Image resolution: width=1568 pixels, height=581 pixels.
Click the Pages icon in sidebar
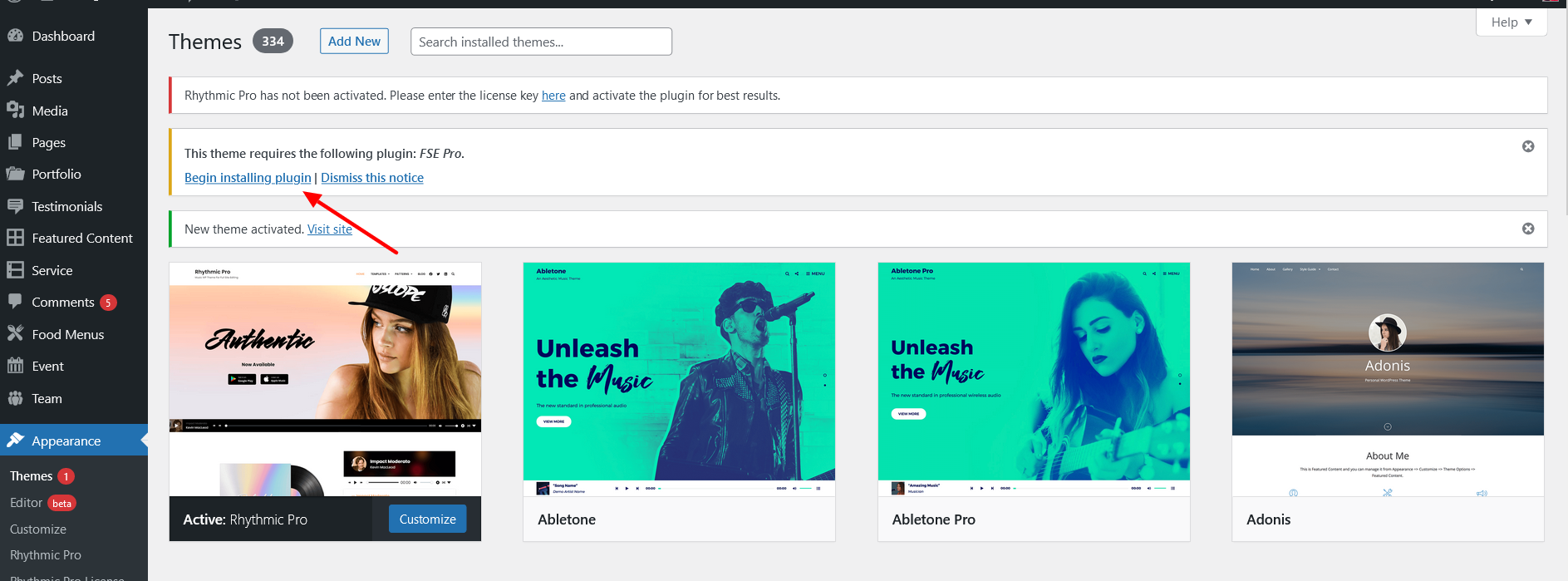click(15, 142)
